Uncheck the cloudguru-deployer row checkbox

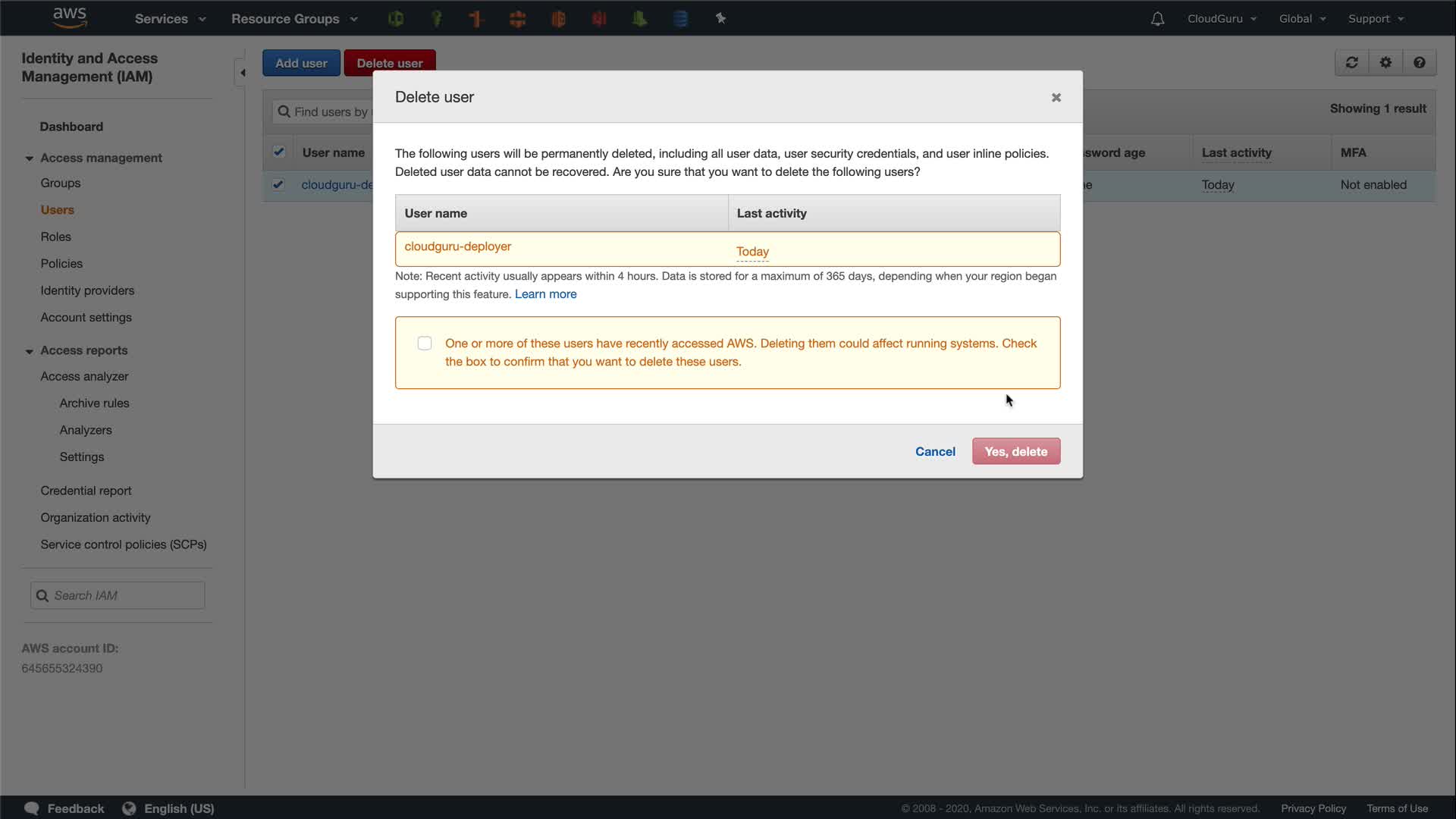click(278, 184)
